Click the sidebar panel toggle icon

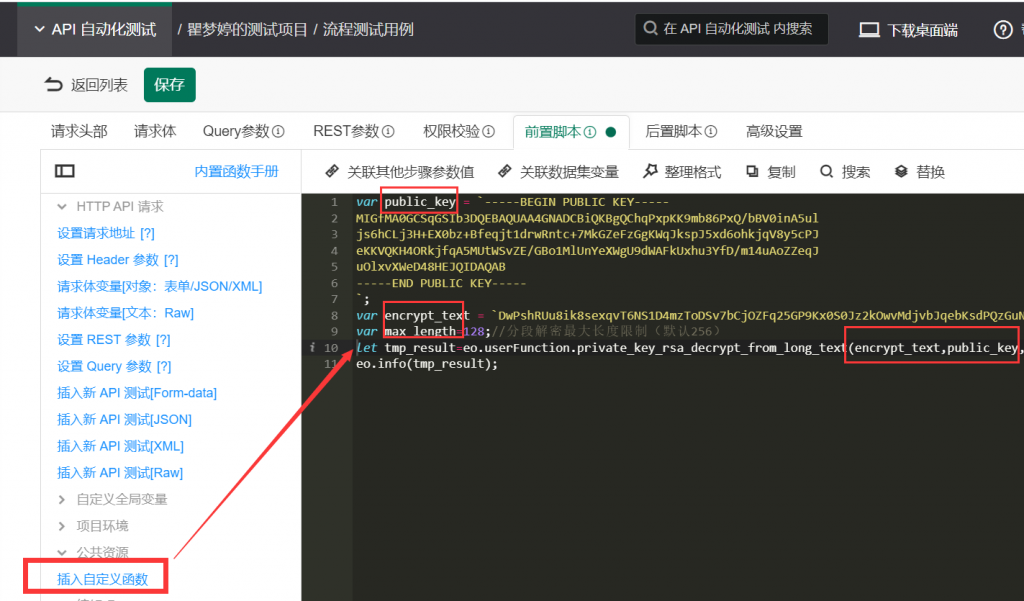pyautogui.click(x=65, y=172)
